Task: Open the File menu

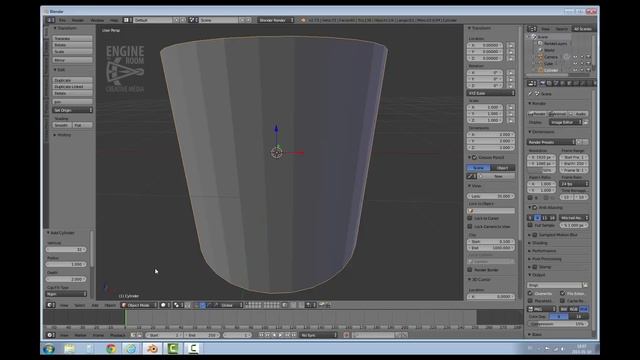Action: 62,20
